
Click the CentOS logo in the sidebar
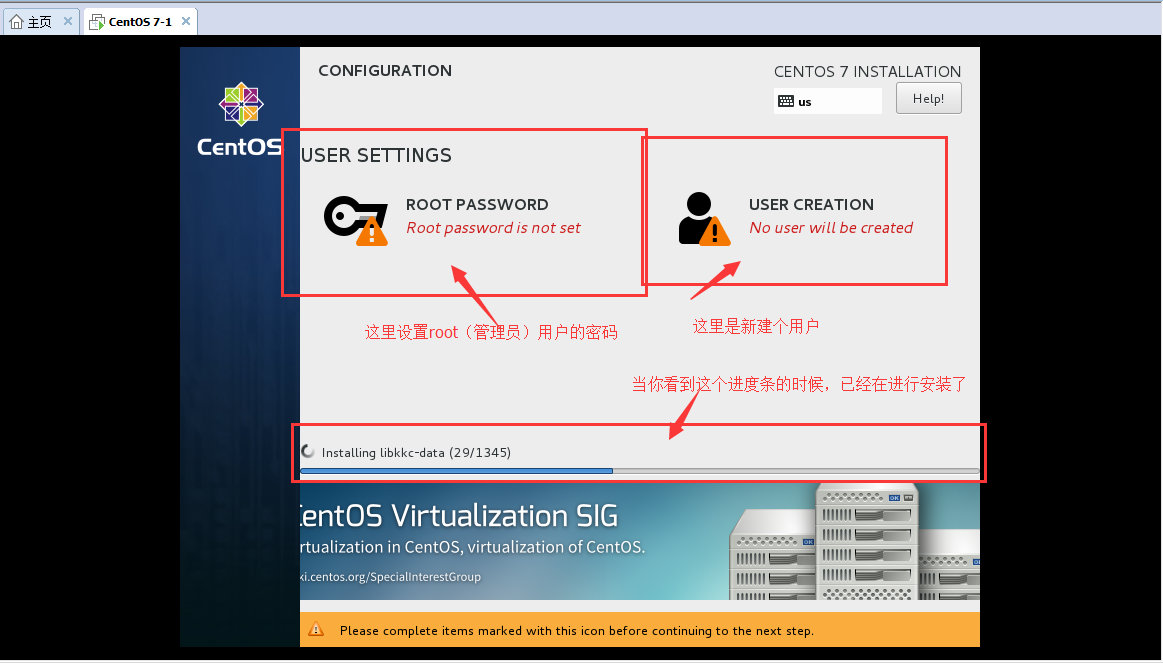pos(241,119)
